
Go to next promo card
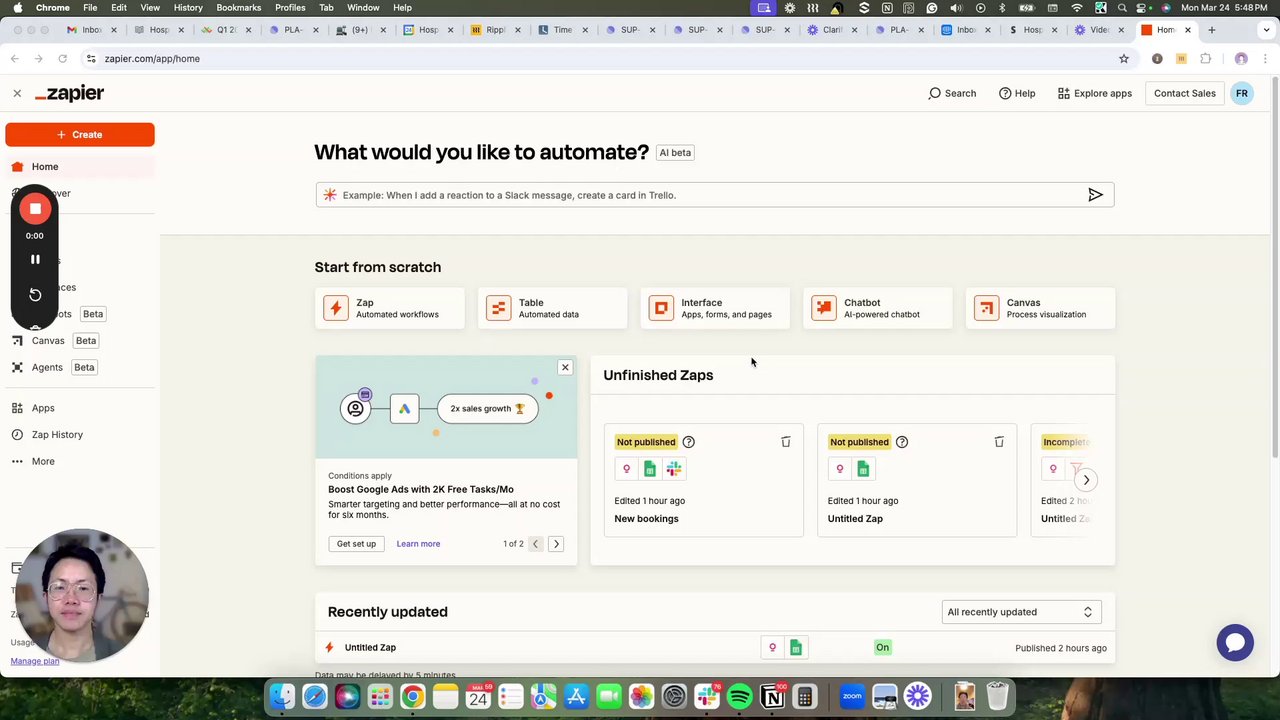click(x=556, y=544)
